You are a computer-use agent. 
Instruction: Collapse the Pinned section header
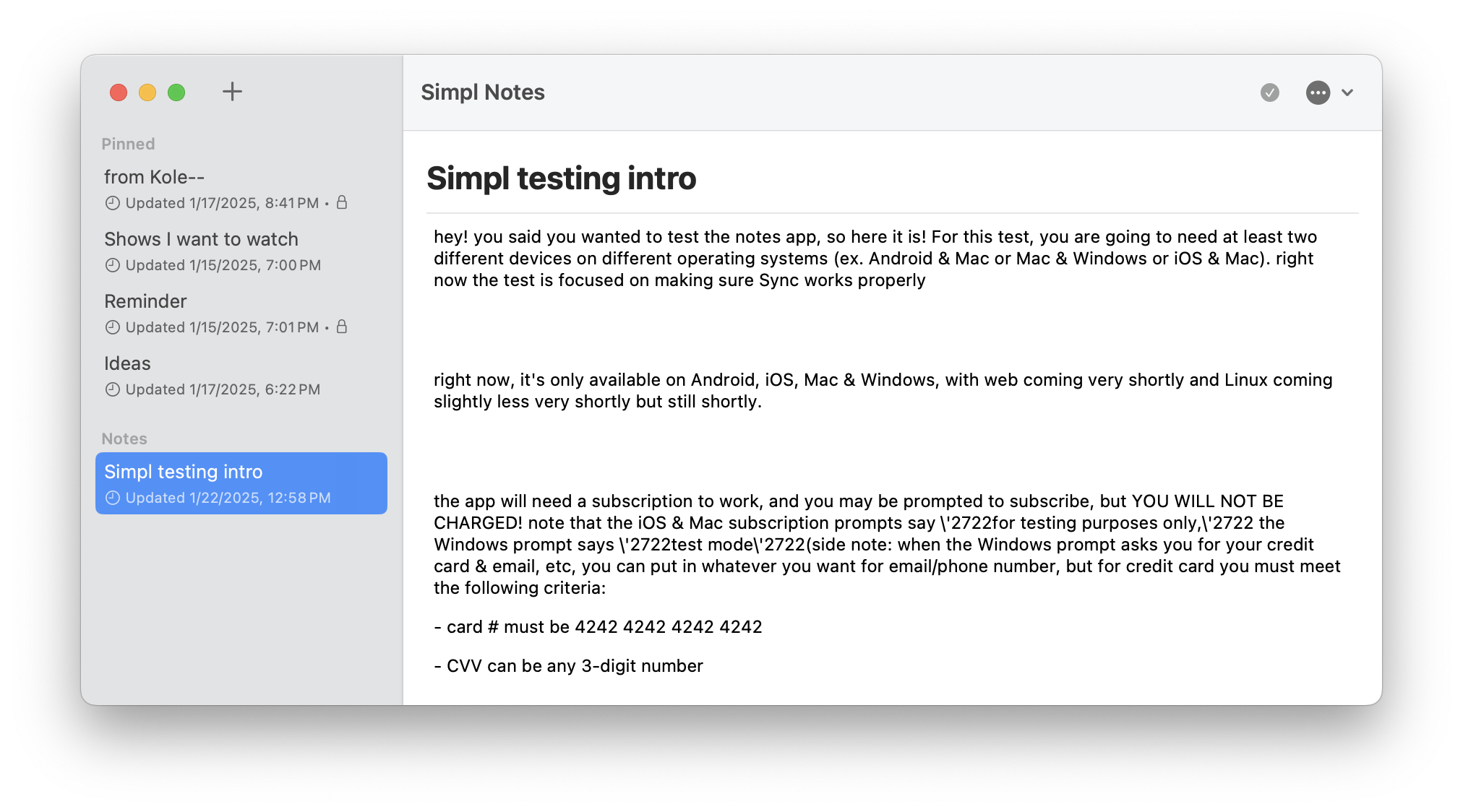pos(128,144)
